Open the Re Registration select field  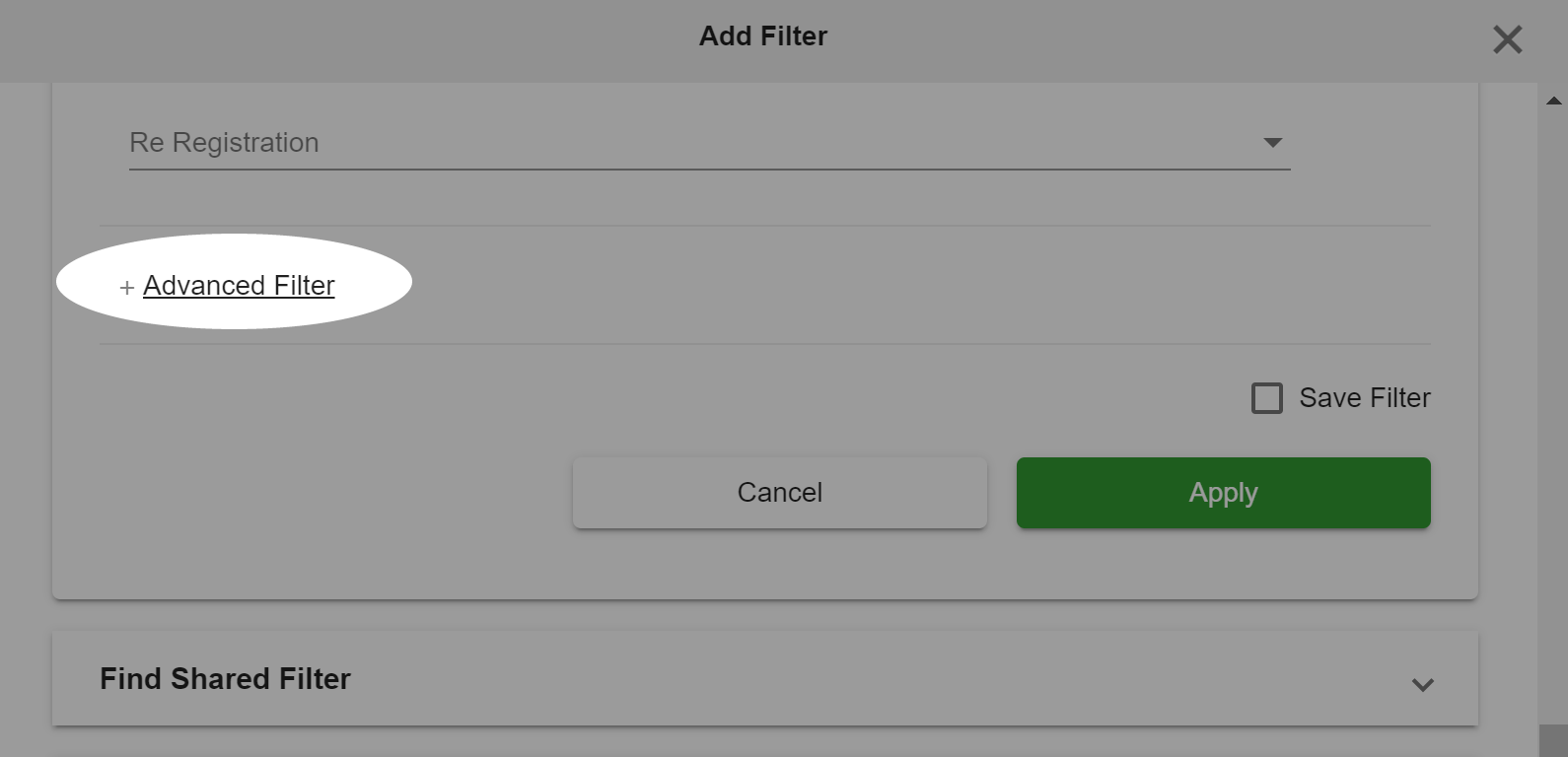pyautogui.click(x=709, y=143)
